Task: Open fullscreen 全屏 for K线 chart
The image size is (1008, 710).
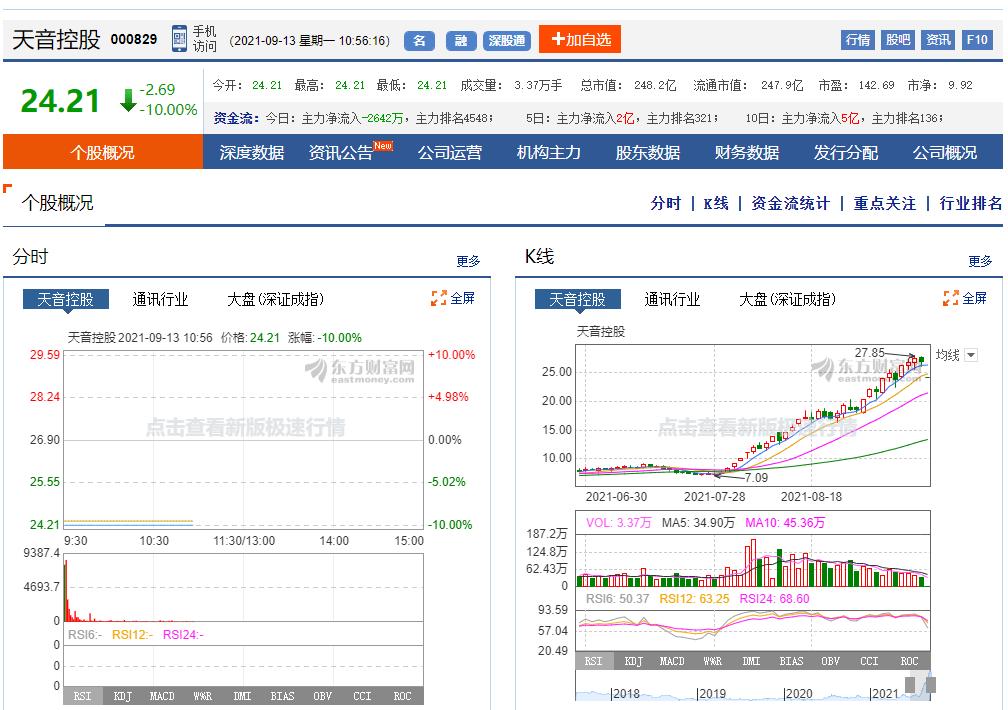Action: pos(965,298)
